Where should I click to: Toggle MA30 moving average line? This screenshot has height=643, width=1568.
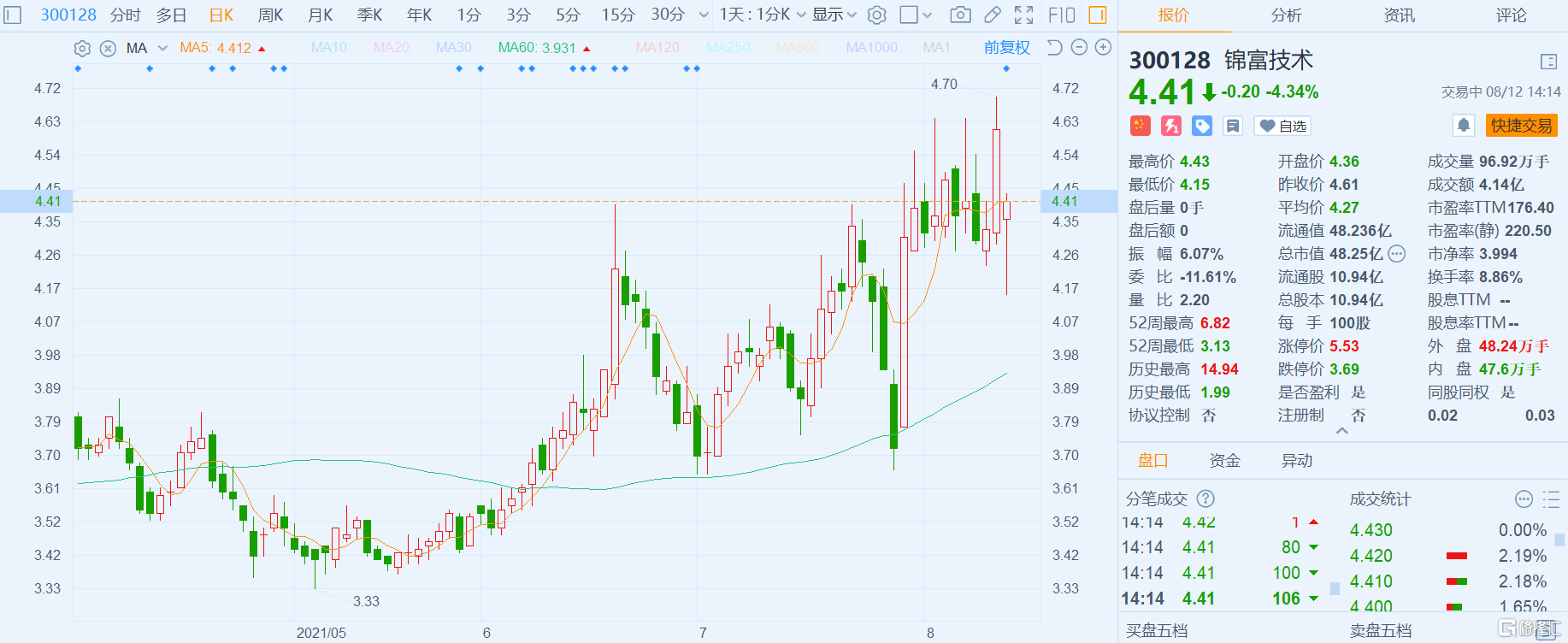pyautogui.click(x=456, y=48)
